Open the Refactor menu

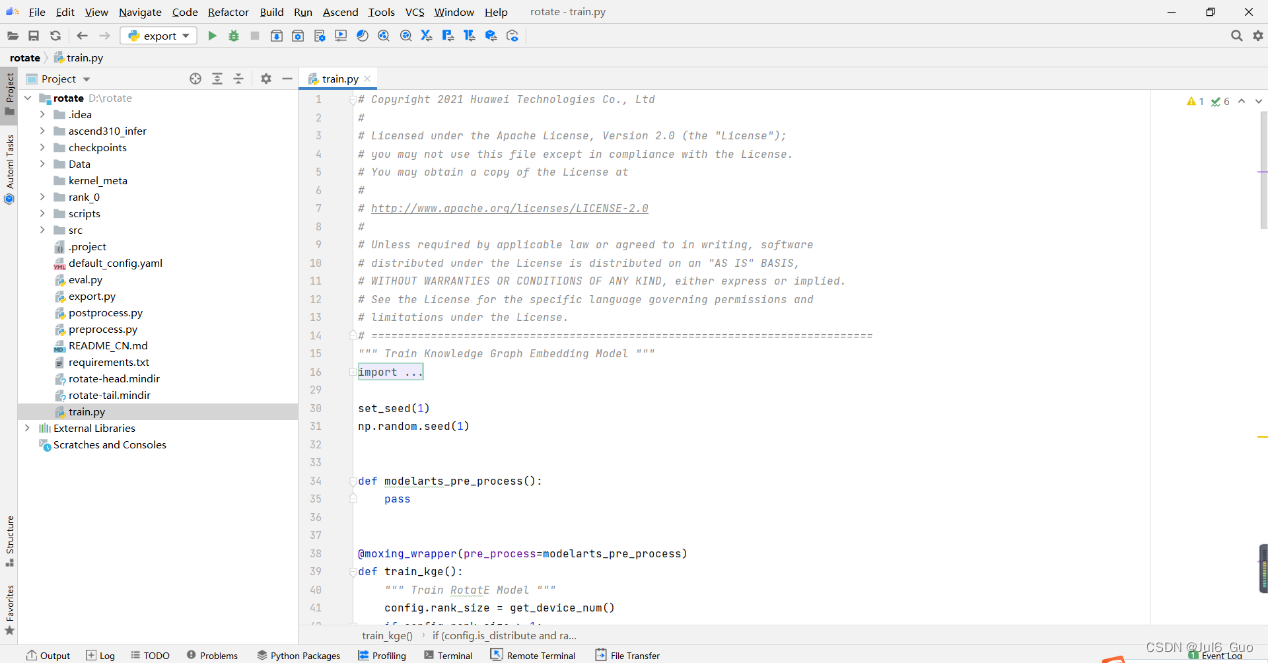[x=228, y=12]
